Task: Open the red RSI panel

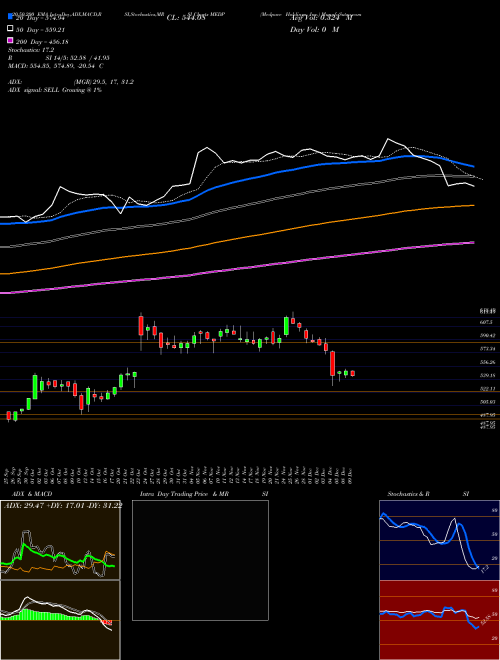Action: pos(439,620)
